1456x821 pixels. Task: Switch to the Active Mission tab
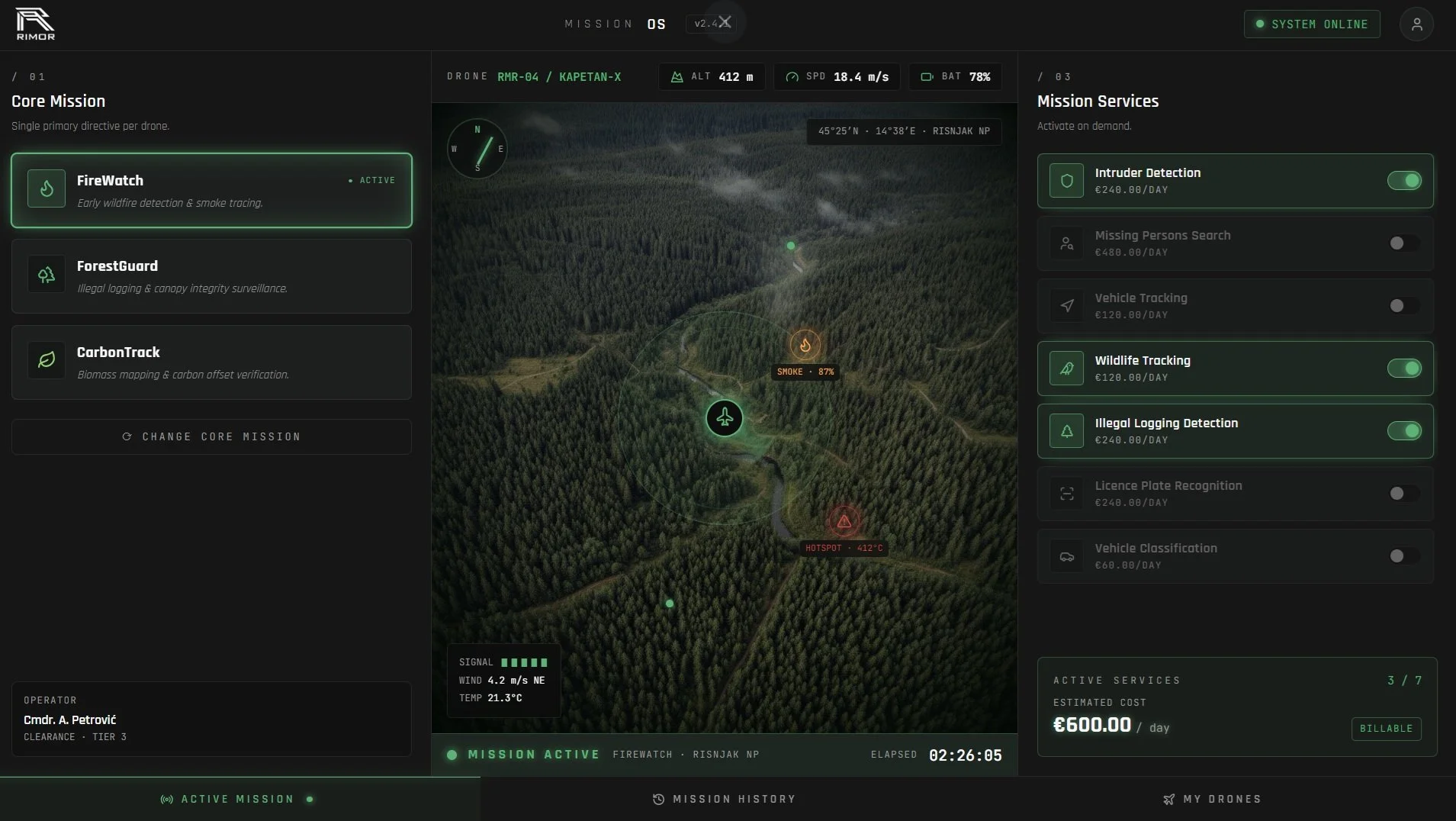(239, 799)
